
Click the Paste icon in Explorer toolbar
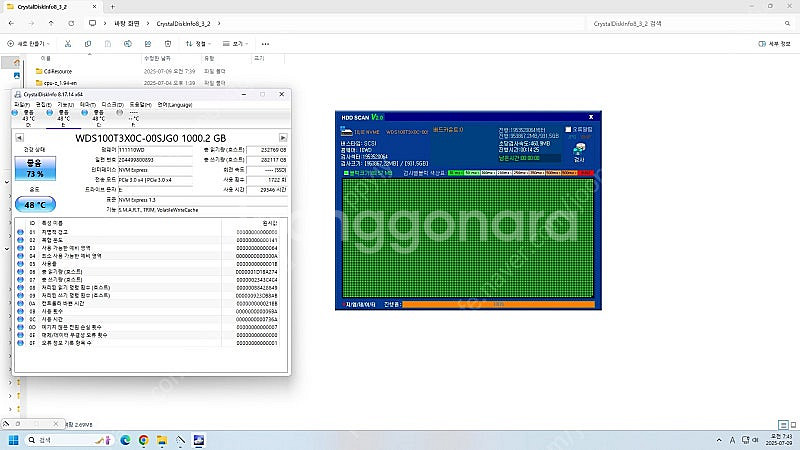pos(108,44)
